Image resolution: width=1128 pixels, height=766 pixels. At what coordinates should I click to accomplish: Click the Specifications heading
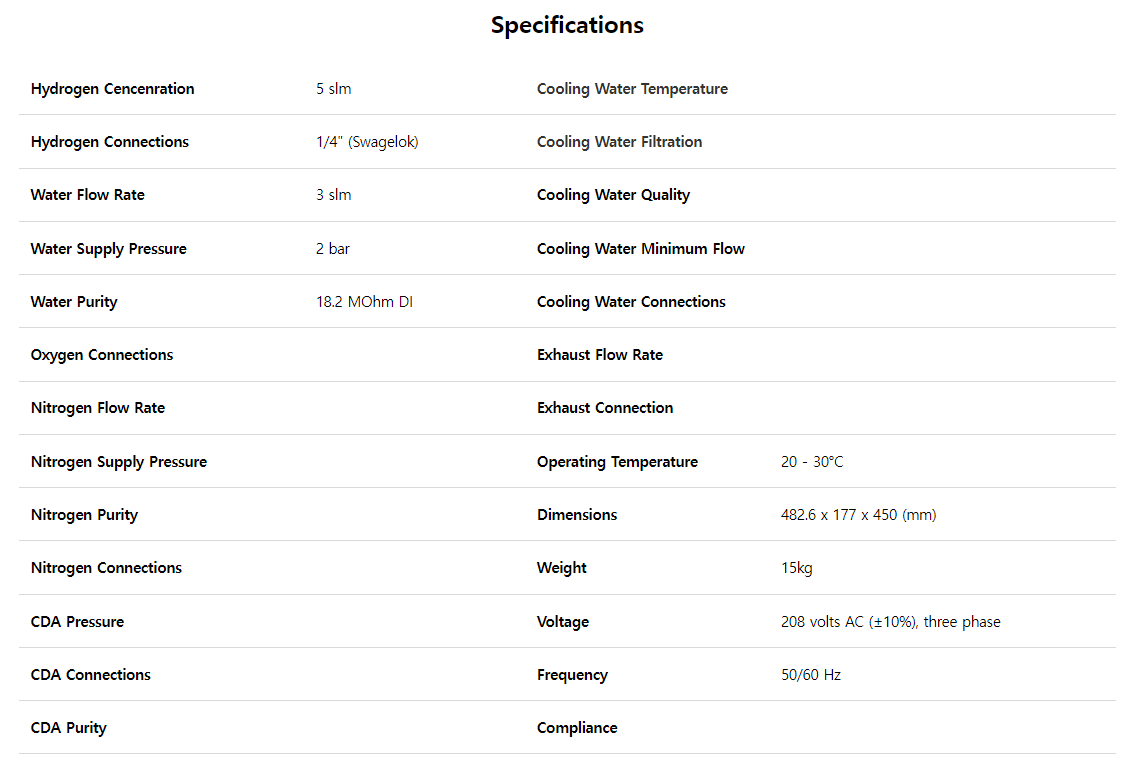pos(567,25)
